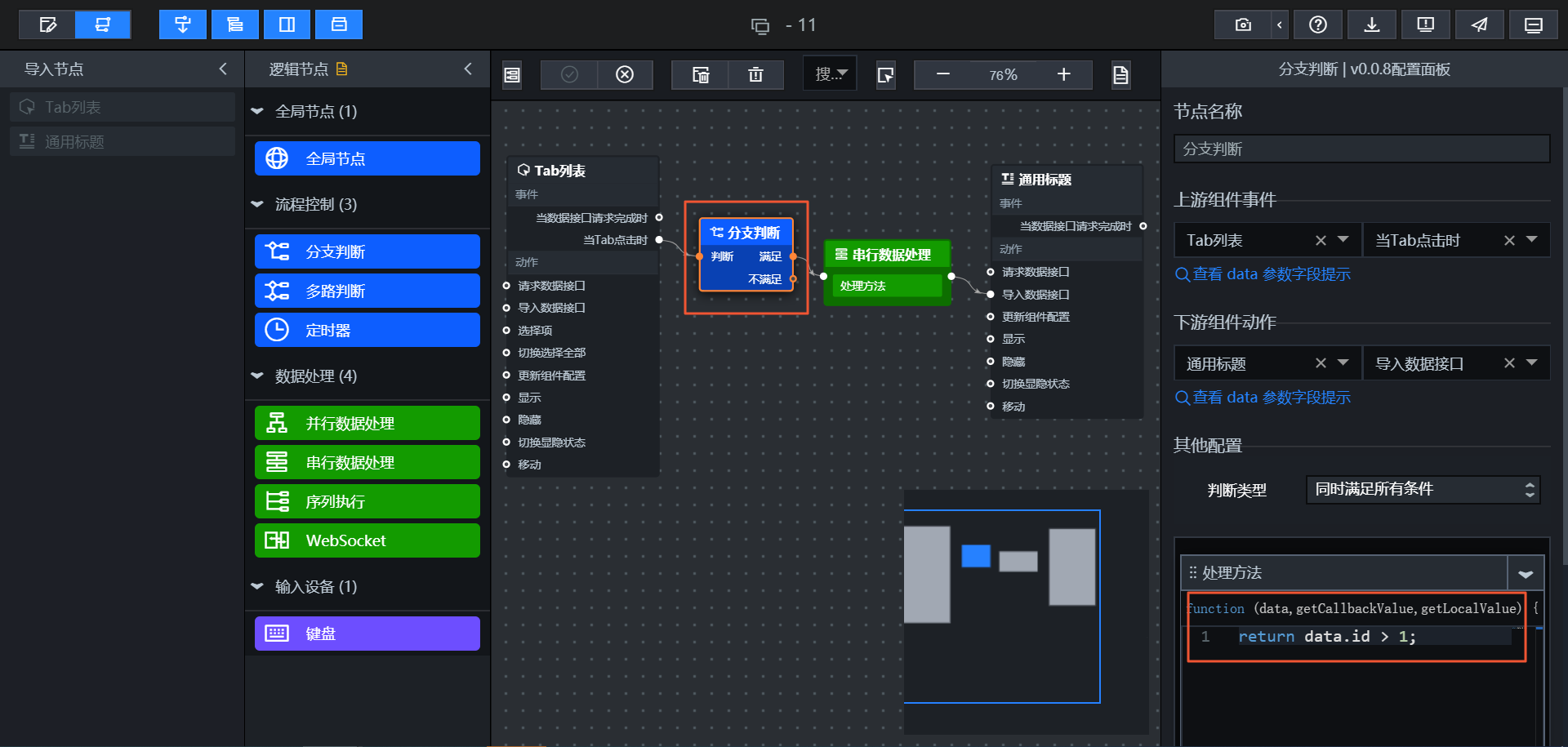Collapse the 导入节点 panel
The height and width of the screenshot is (747, 1568).
click(x=223, y=69)
